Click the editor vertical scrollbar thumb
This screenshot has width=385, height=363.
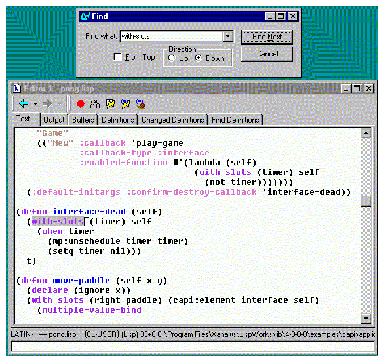pyautogui.click(x=366, y=201)
